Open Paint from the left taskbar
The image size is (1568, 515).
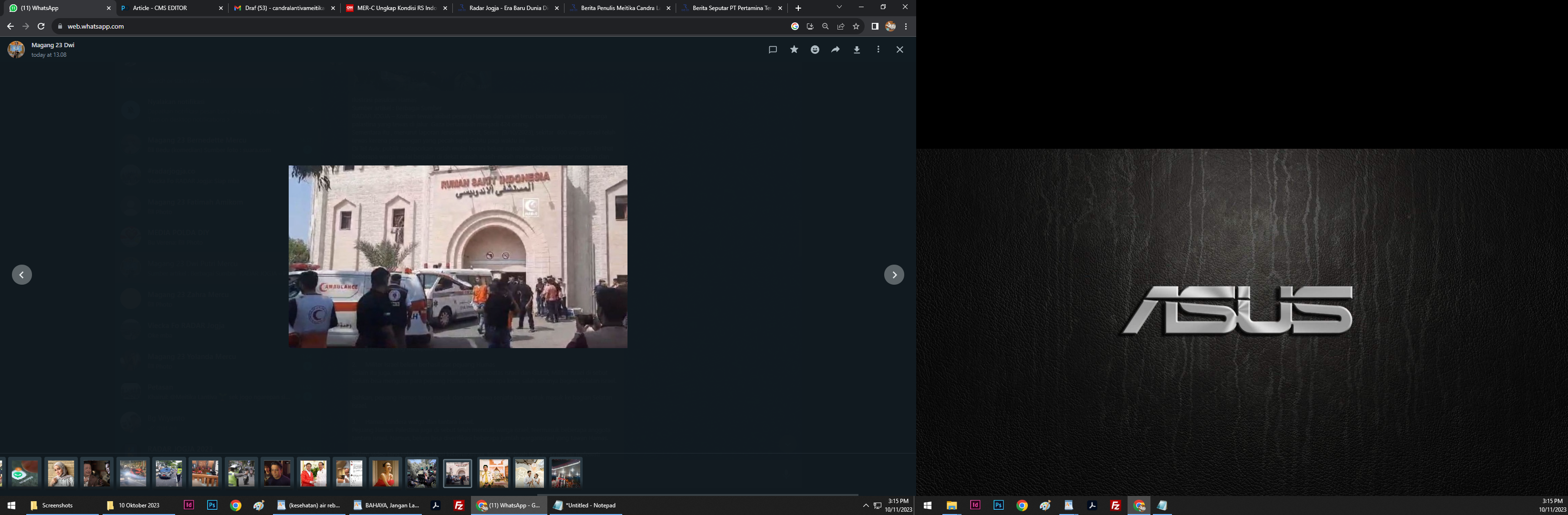click(259, 505)
